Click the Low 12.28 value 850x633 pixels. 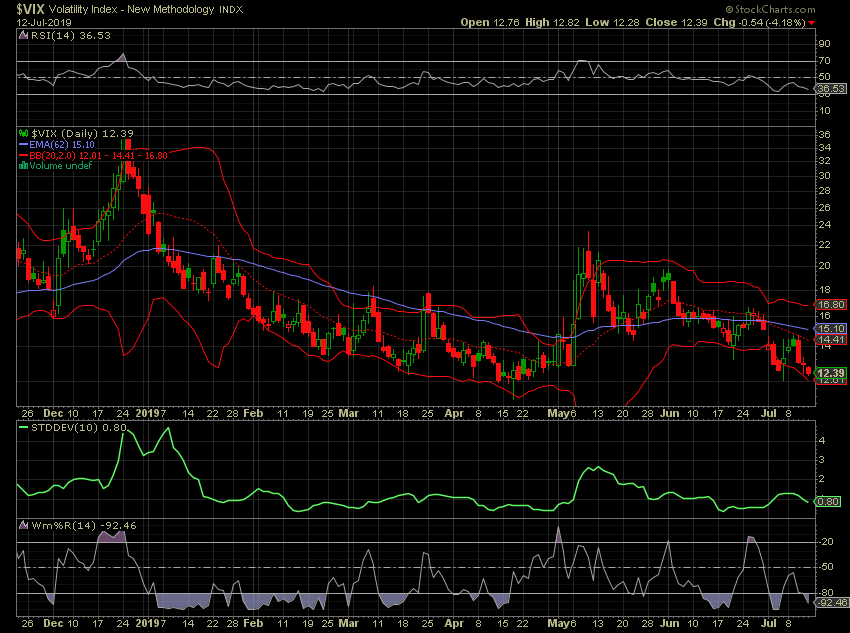613,22
